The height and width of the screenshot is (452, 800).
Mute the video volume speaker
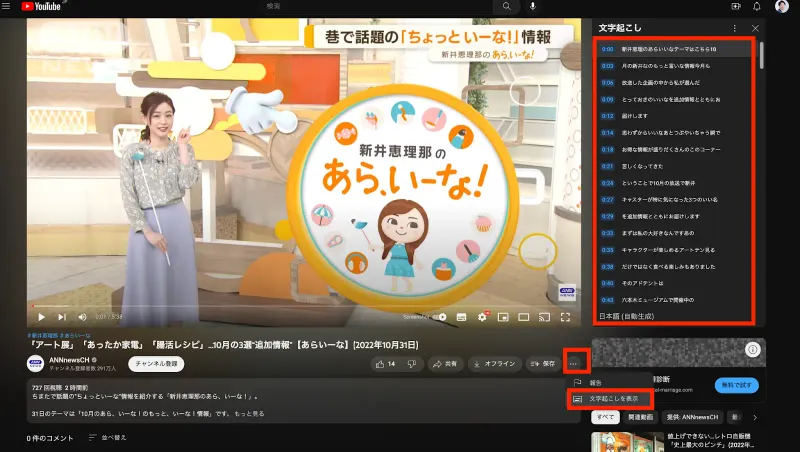(x=82, y=317)
